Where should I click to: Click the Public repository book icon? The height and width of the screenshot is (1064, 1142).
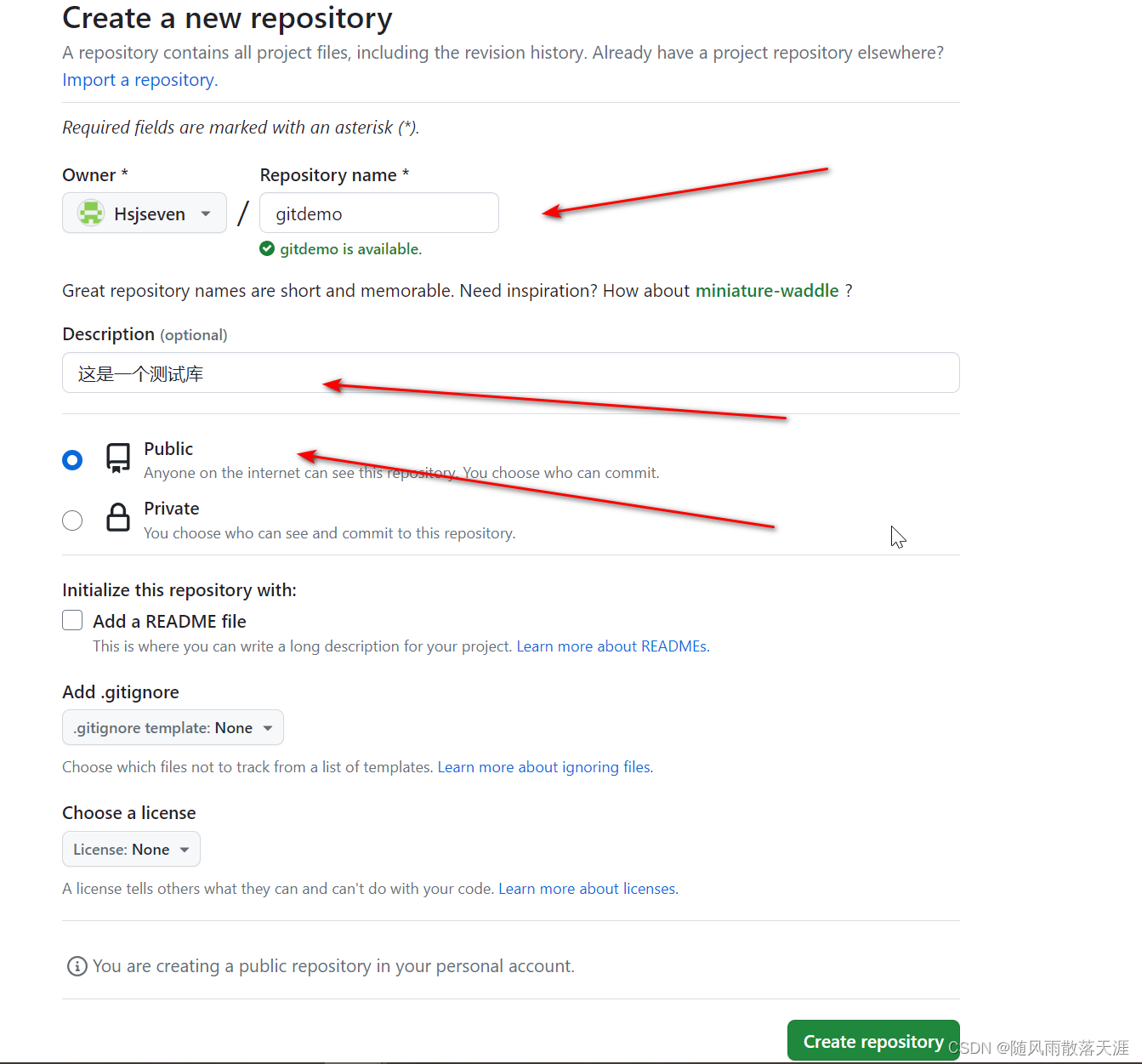pos(118,458)
